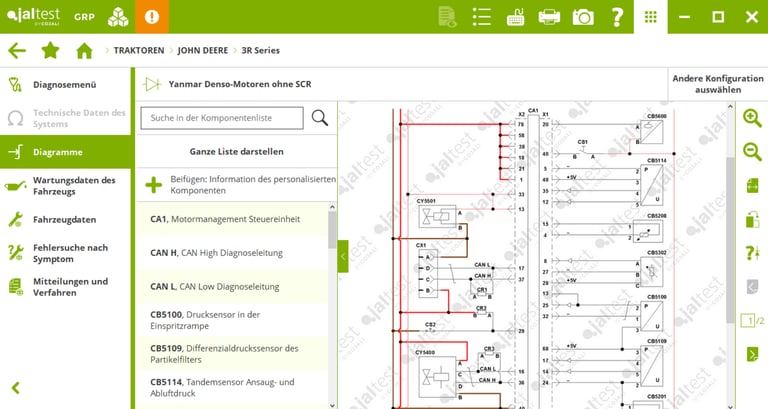Screen dimensions: 768x409
Task: Add page to favorites with the star icon
Action: click(x=50, y=50)
